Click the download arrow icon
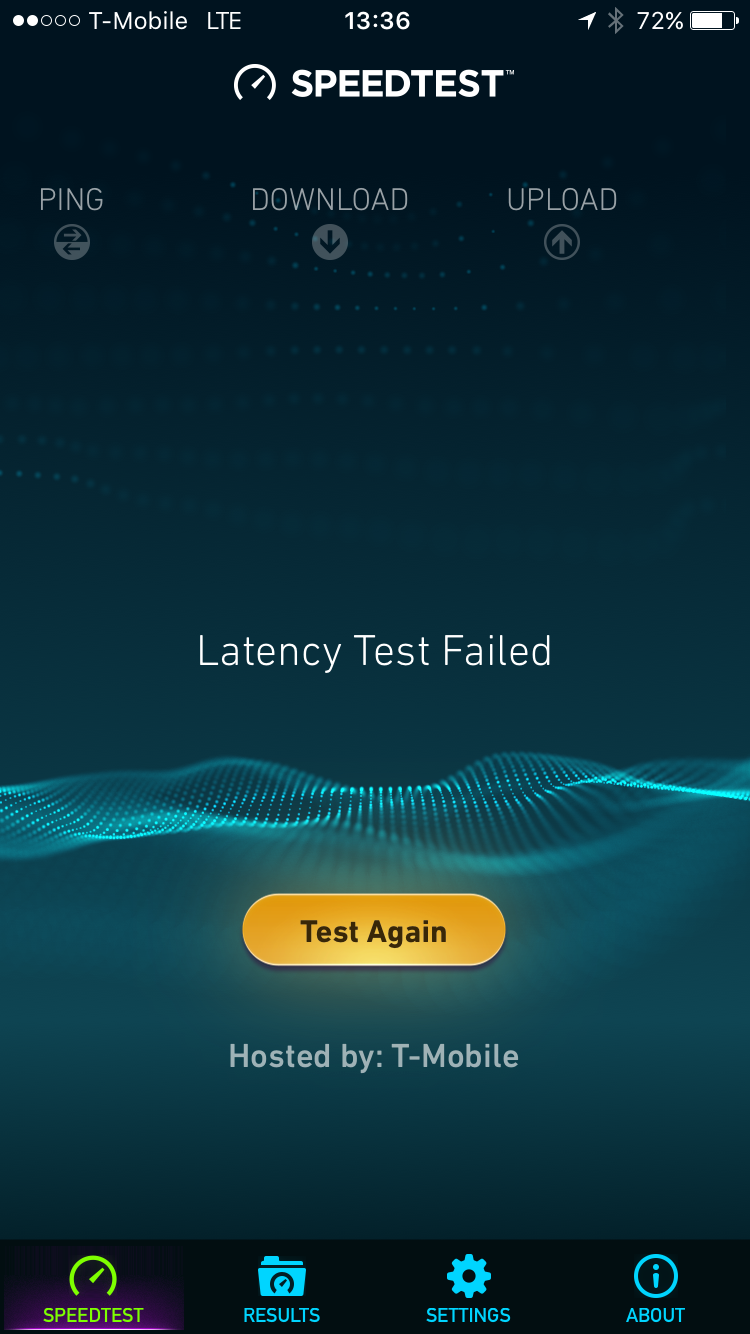Screen dimensions: 750x1334 [330, 242]
